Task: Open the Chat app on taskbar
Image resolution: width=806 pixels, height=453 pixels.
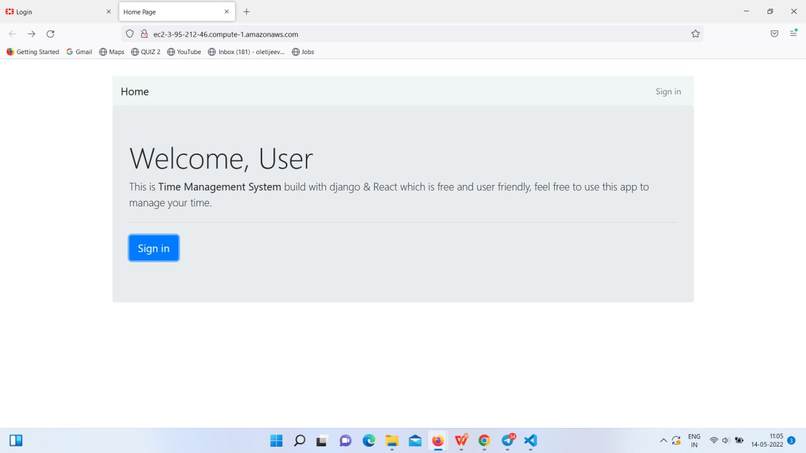Action: [x=345, y=441]
